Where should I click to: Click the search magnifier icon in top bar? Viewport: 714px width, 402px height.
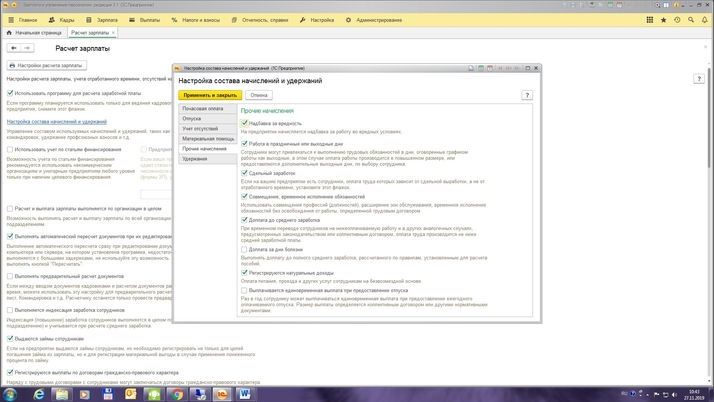tap(691, 20)
